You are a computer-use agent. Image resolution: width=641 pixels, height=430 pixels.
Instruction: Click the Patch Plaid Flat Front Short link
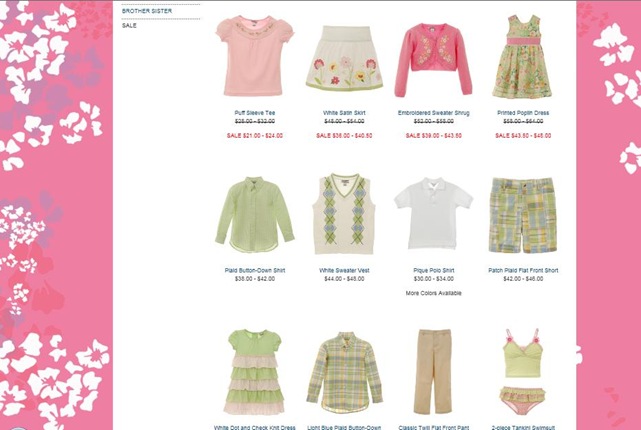523,271
